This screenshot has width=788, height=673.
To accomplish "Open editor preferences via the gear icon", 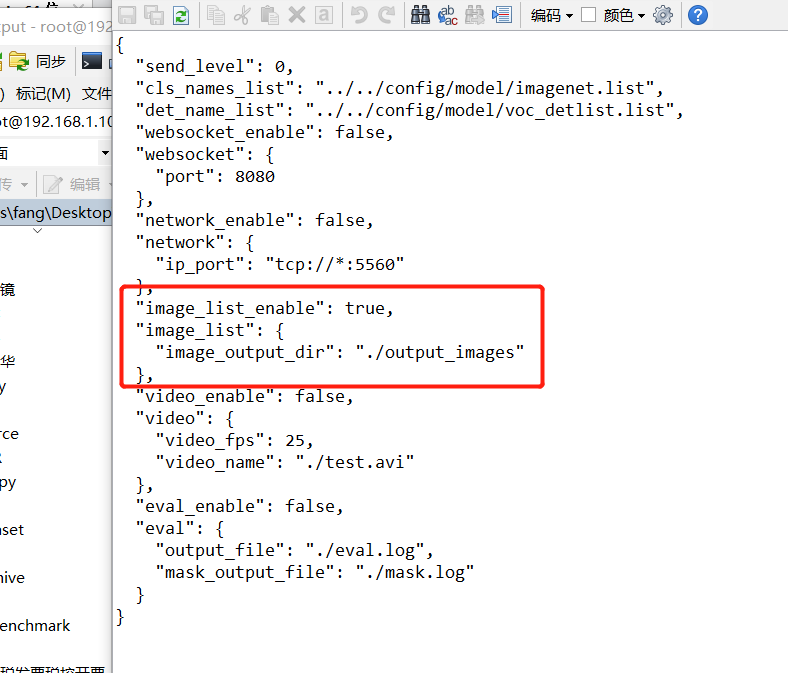I will pyautogui.click(x=662, y=15).
